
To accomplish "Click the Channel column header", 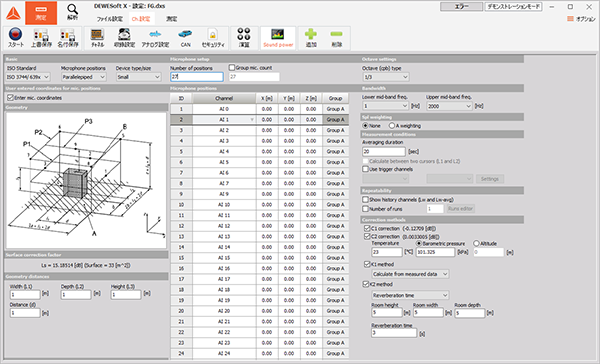I will tap(224, 98).
